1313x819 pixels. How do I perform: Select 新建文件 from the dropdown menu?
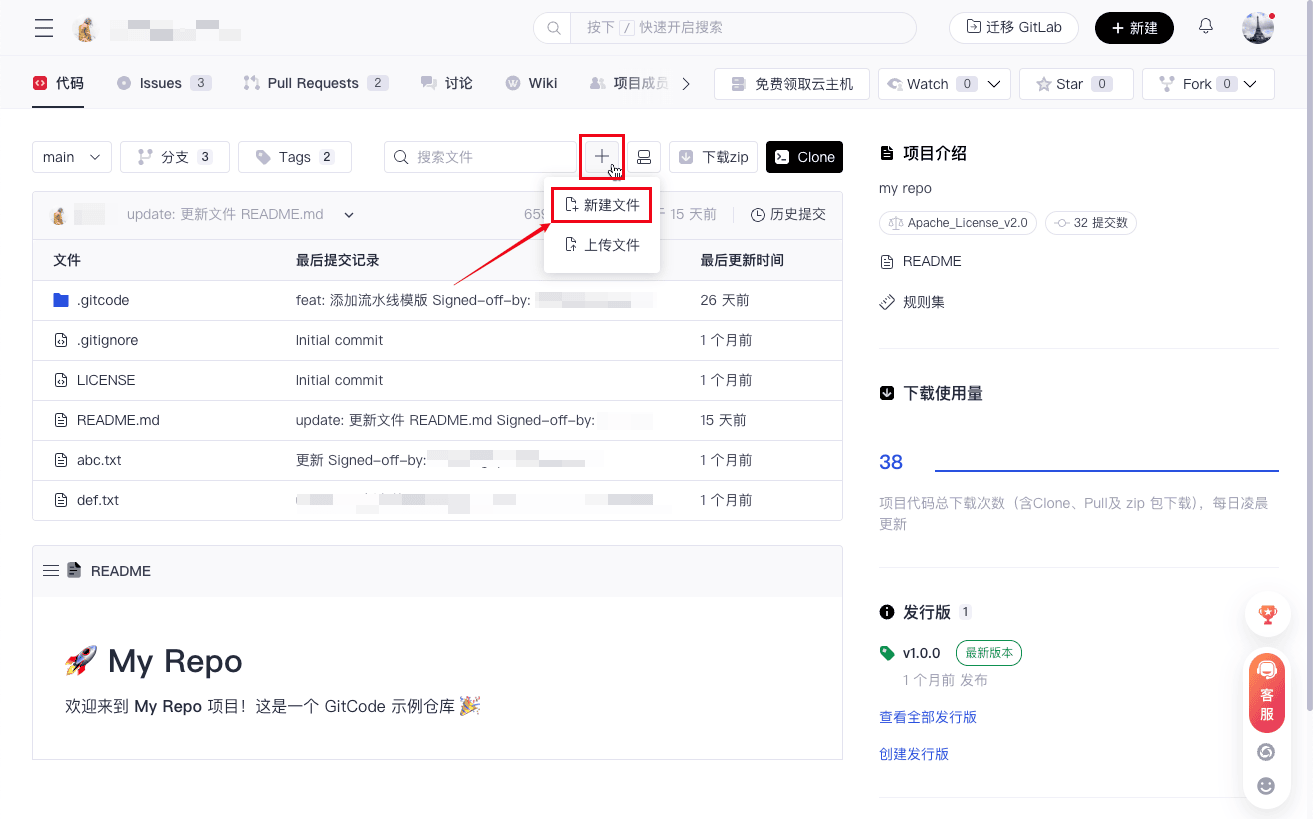click(x=602, y=205)
